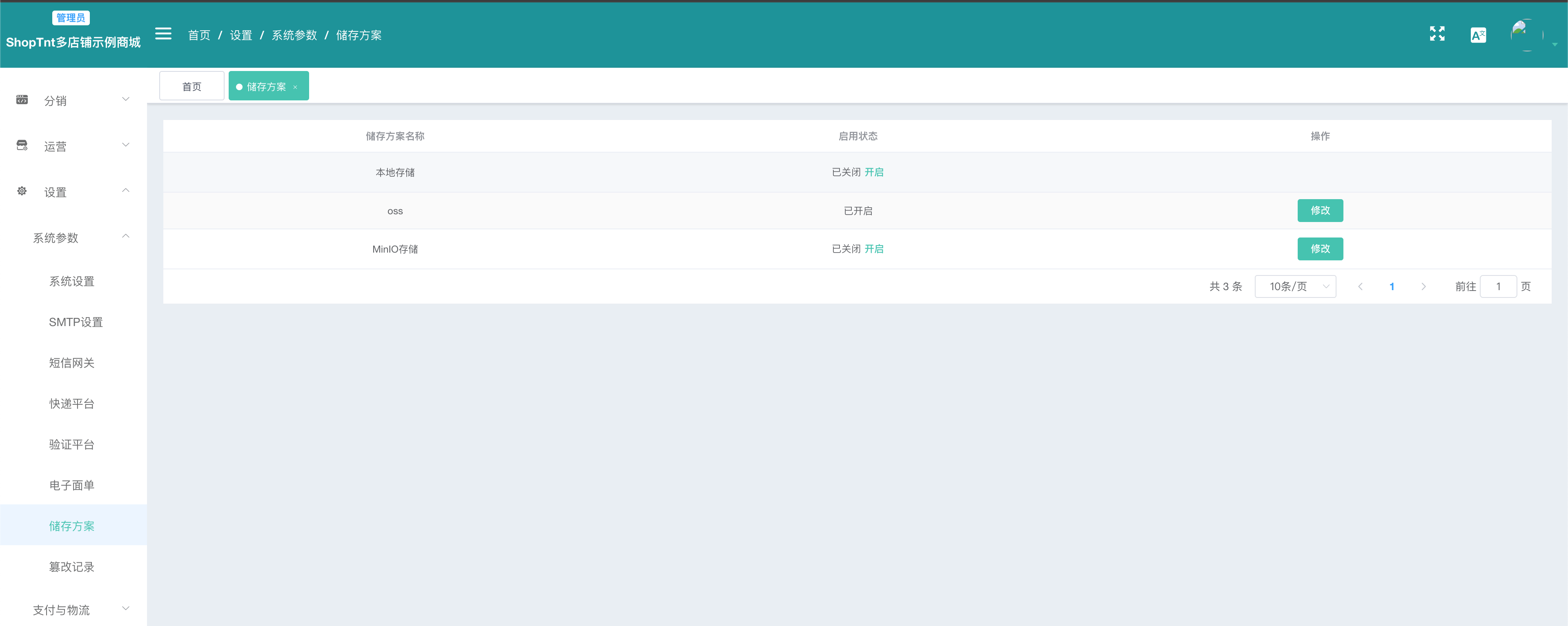Image resolution: width=1568 pixels, height=626 pixels.
Task: Open 短信网关 in sidebar
Action: (72, 363)
